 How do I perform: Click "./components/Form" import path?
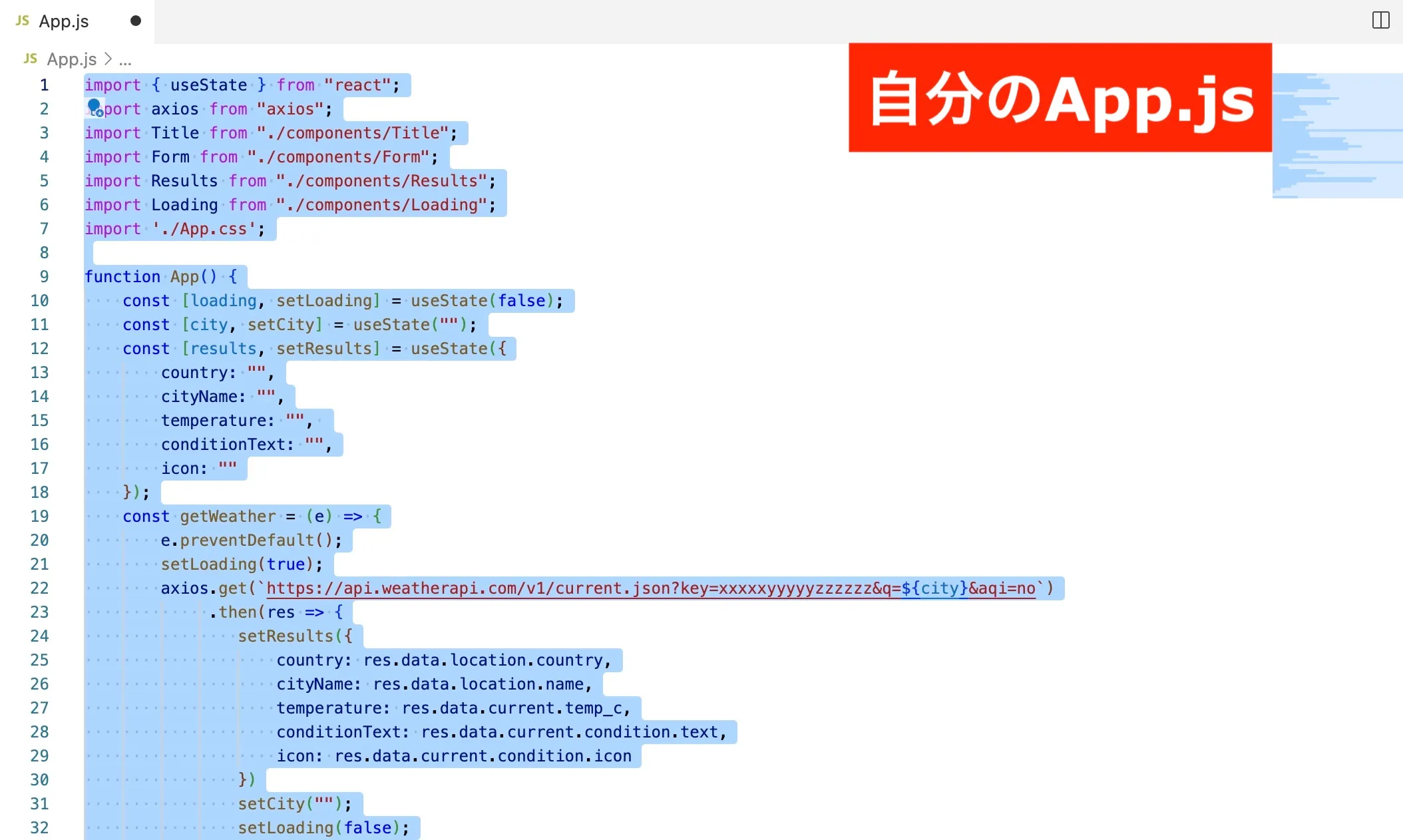click(338, 157)
